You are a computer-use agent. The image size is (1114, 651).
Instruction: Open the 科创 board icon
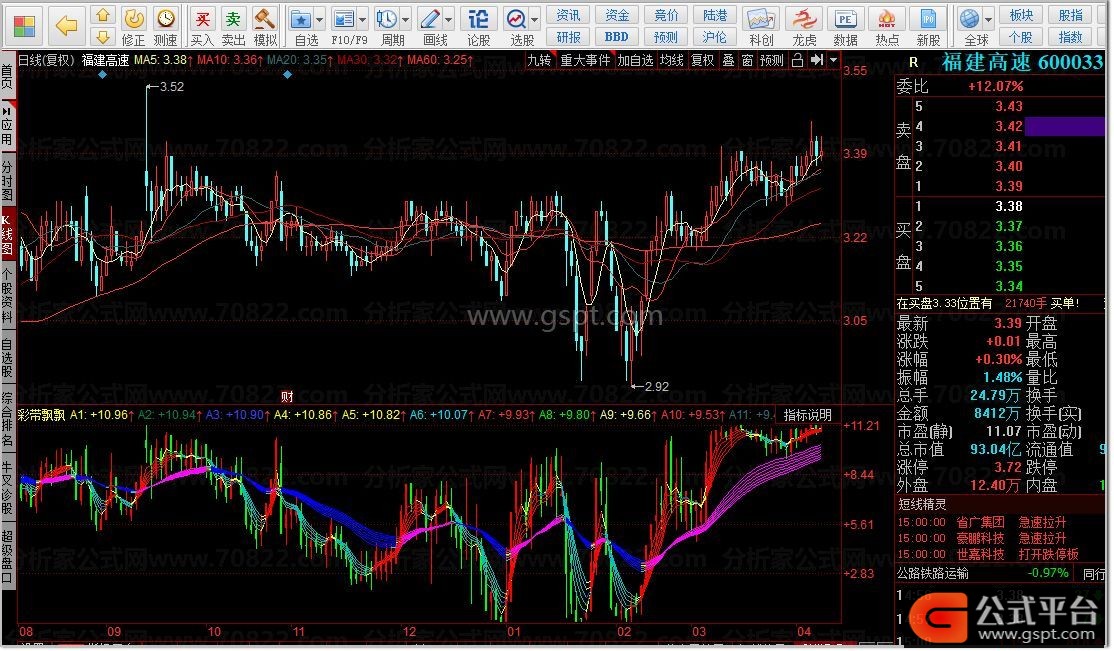(761, 26)
